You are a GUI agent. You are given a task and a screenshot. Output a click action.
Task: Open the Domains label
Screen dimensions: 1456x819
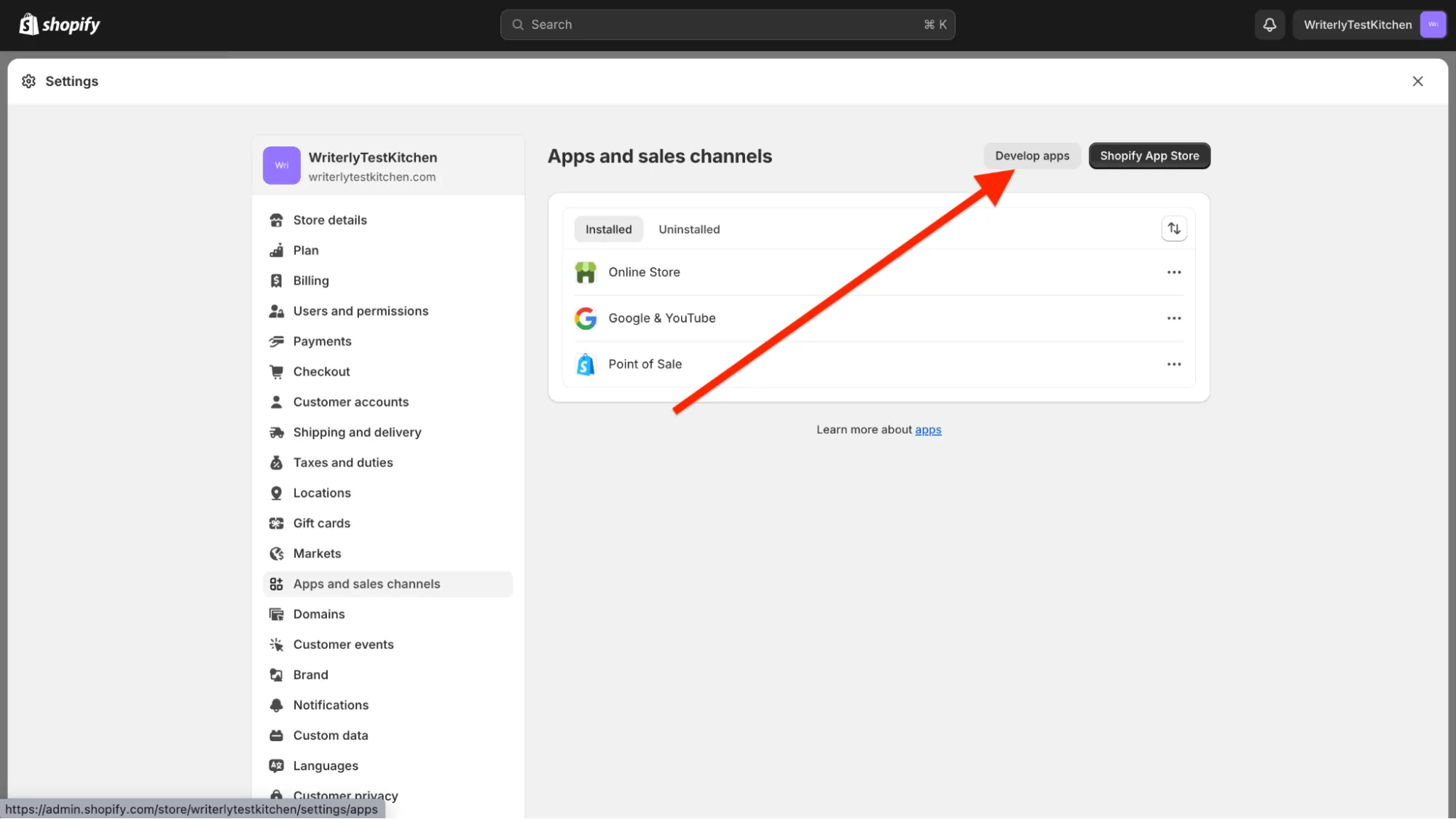point(319,614)
